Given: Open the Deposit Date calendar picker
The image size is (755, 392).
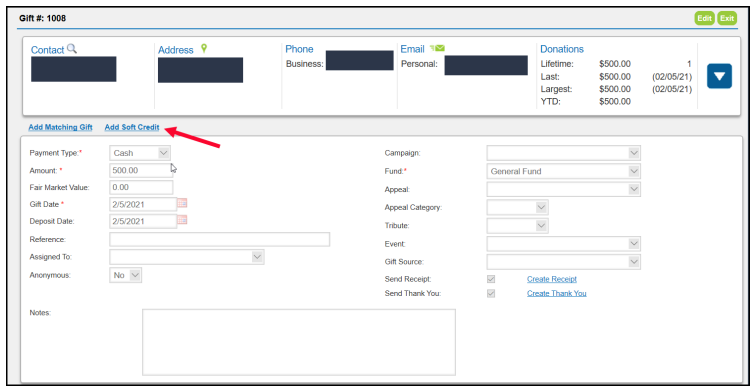Looking at the screenshot, I should (x=182, y=220).
